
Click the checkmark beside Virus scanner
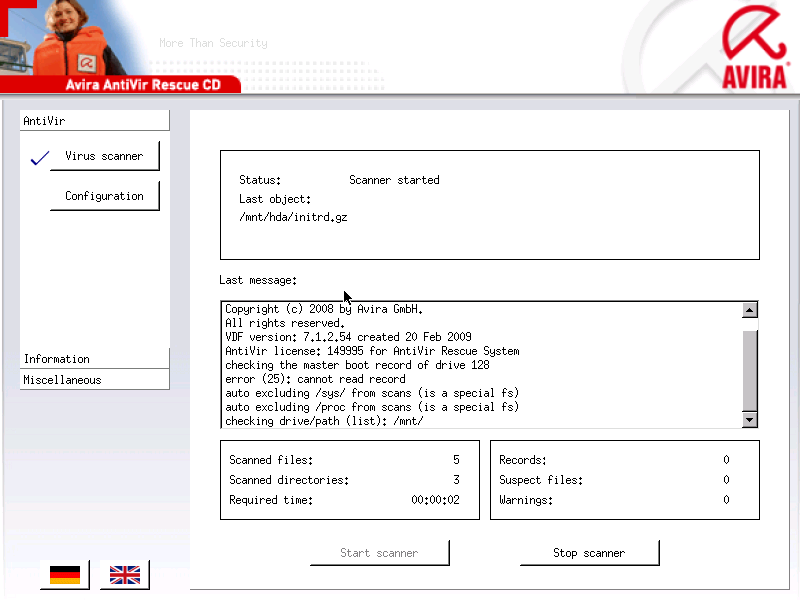pos(40,158)
